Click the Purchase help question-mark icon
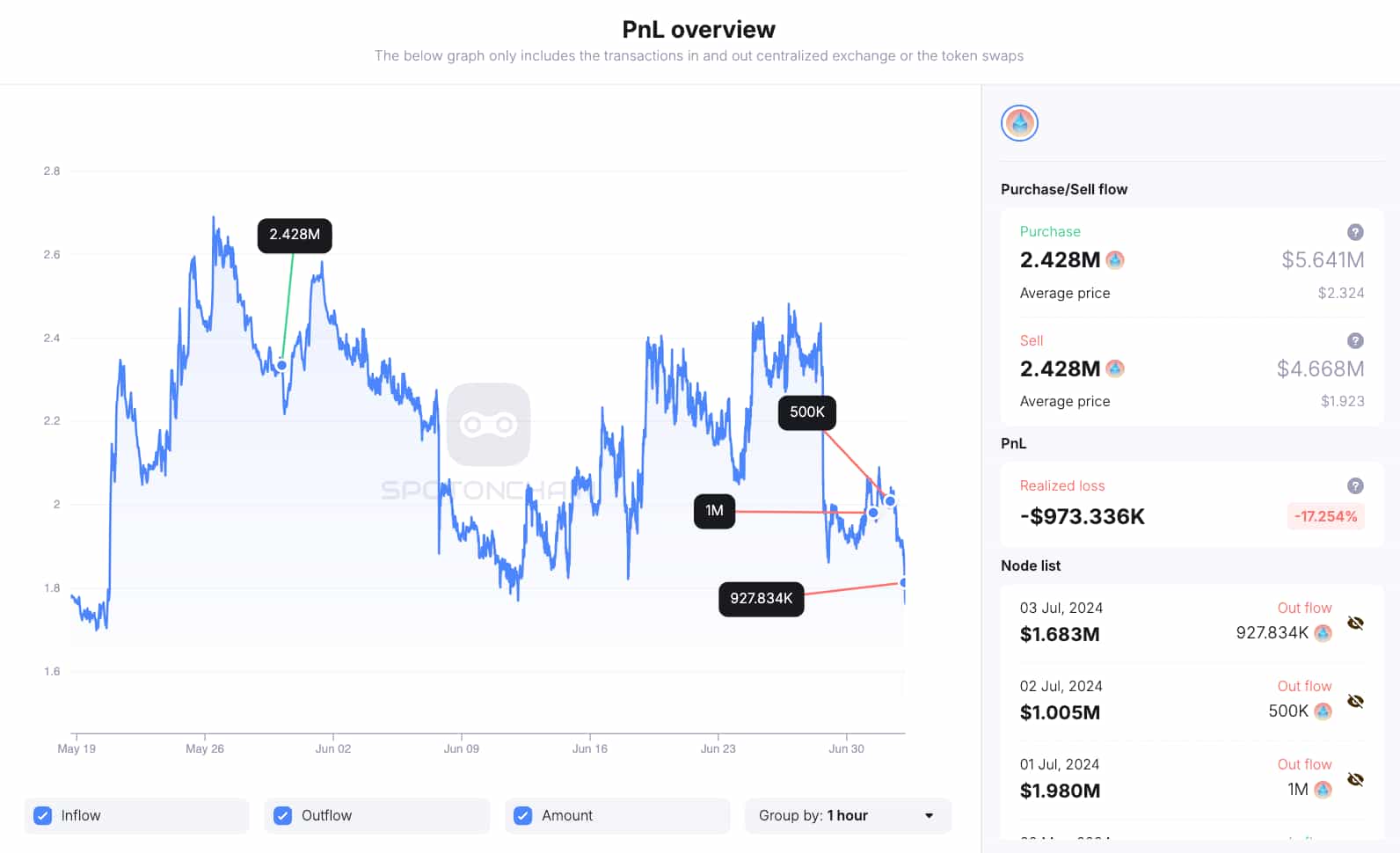The image size is (1400, 853). click(x=1355, y=232)
